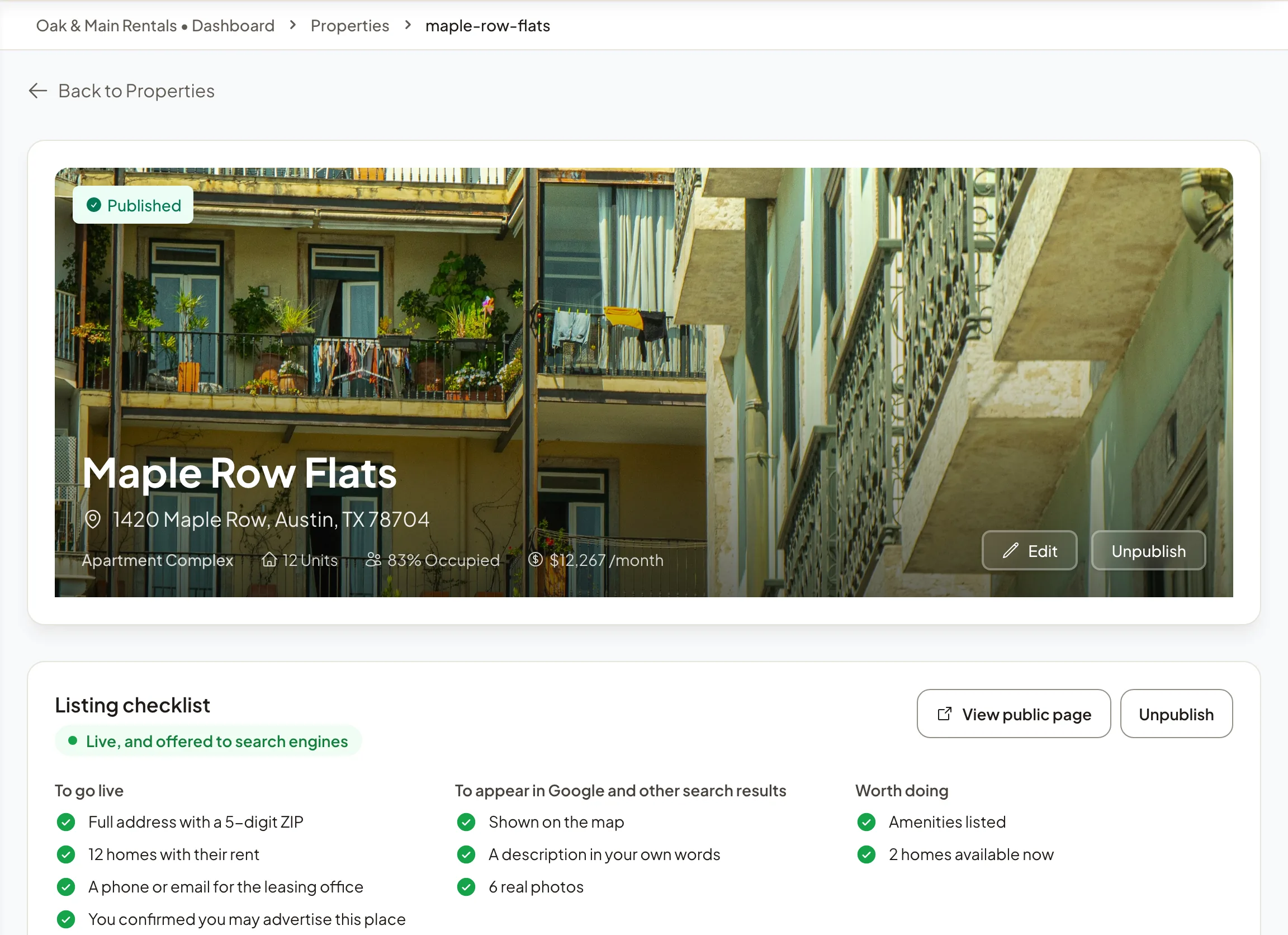Click Unpublish on the hero image

tap(1148, 550)
